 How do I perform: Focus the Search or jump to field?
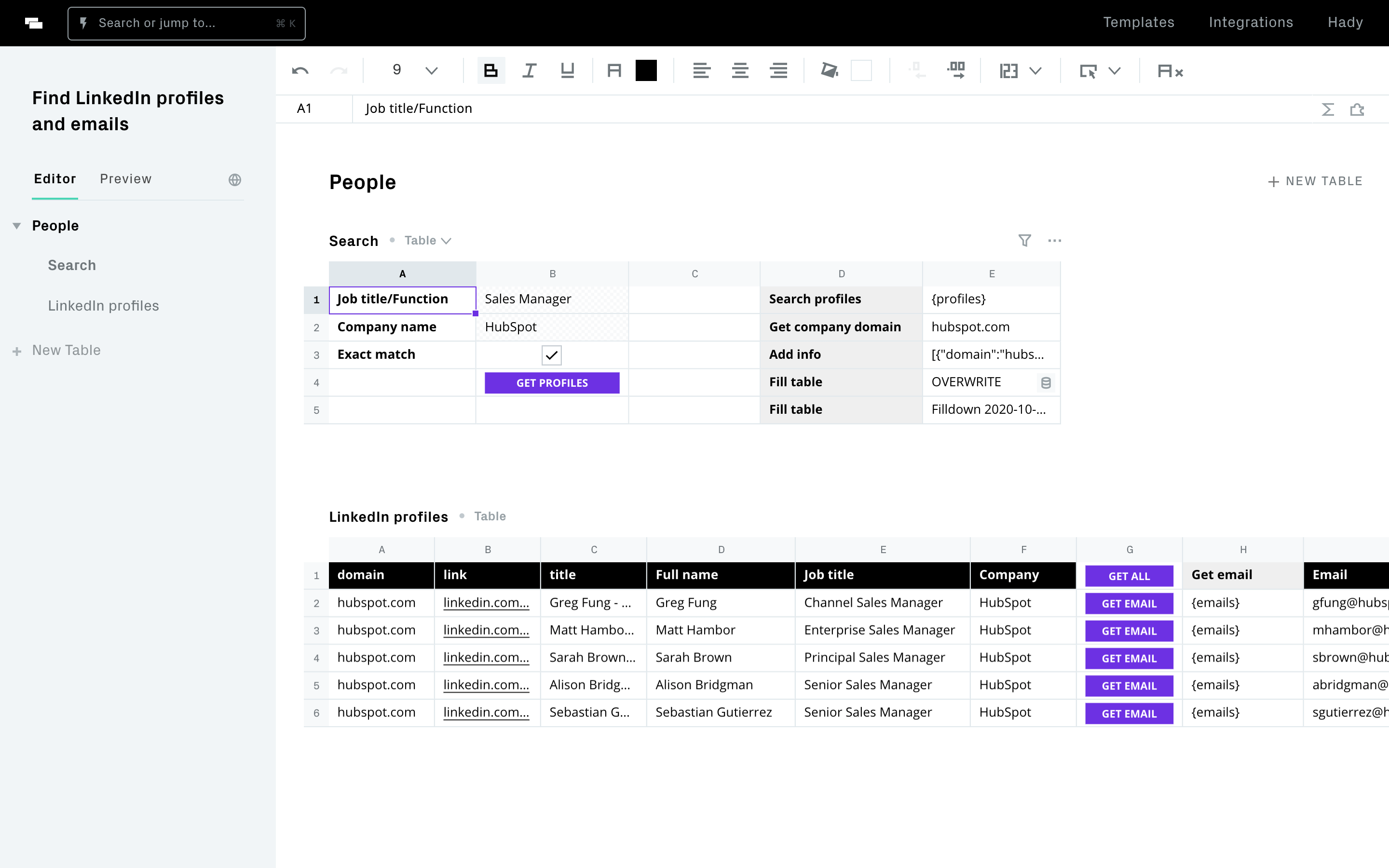tap(186, 24)
